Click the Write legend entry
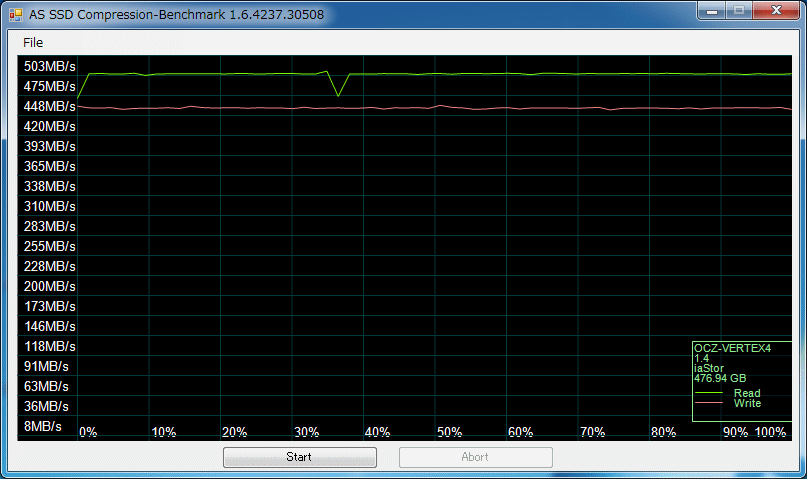The width and height of the screenshot is (807, 479). (x=747, y=403)
